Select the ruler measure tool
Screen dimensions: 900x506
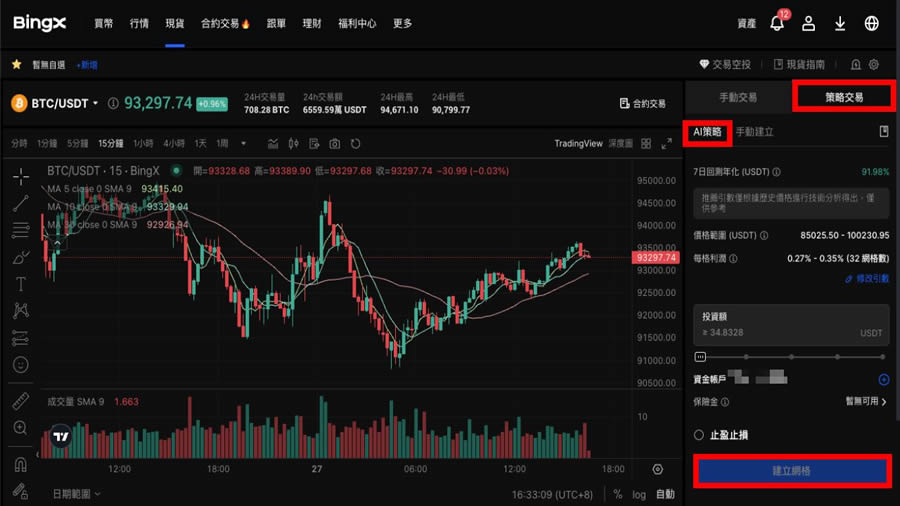click(x=21, y=401)
